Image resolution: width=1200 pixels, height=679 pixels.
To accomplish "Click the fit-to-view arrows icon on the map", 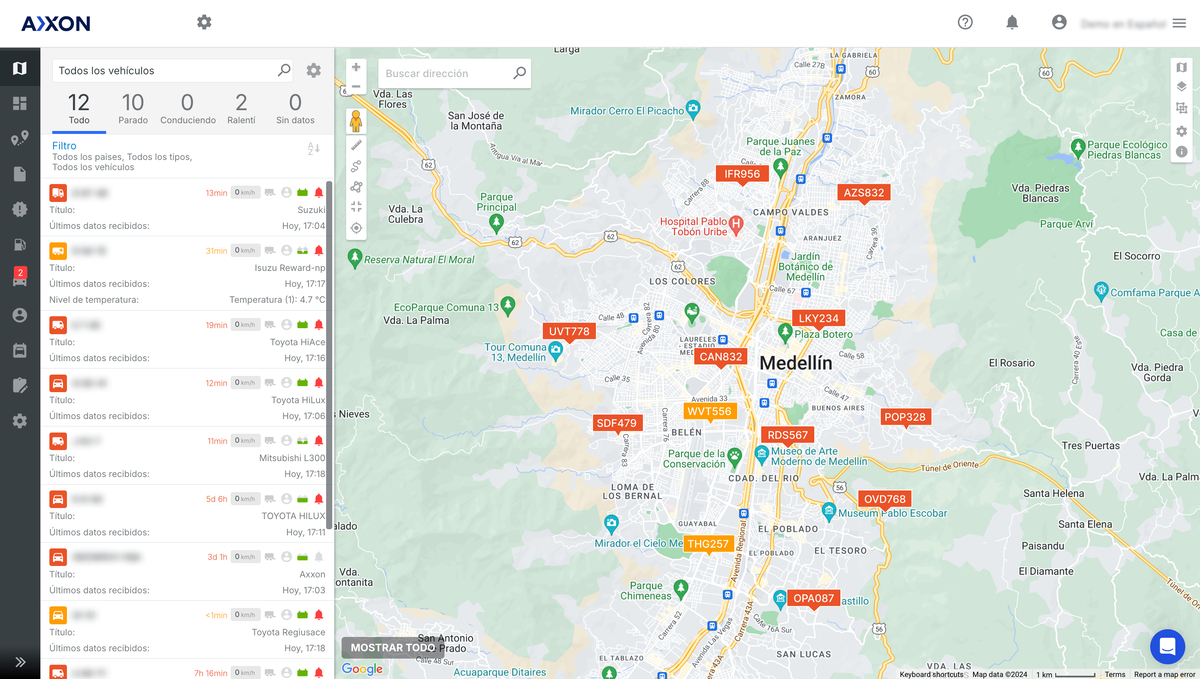I will tap(356, 207).
